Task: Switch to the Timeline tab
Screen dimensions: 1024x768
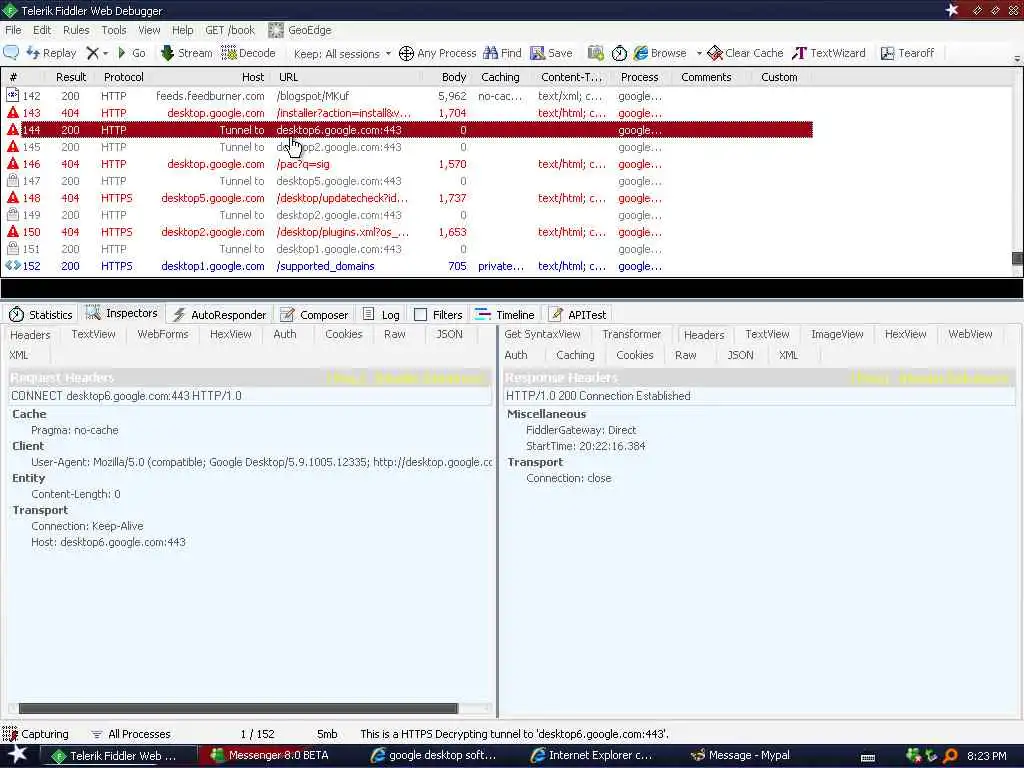Action: coord(505,315)
